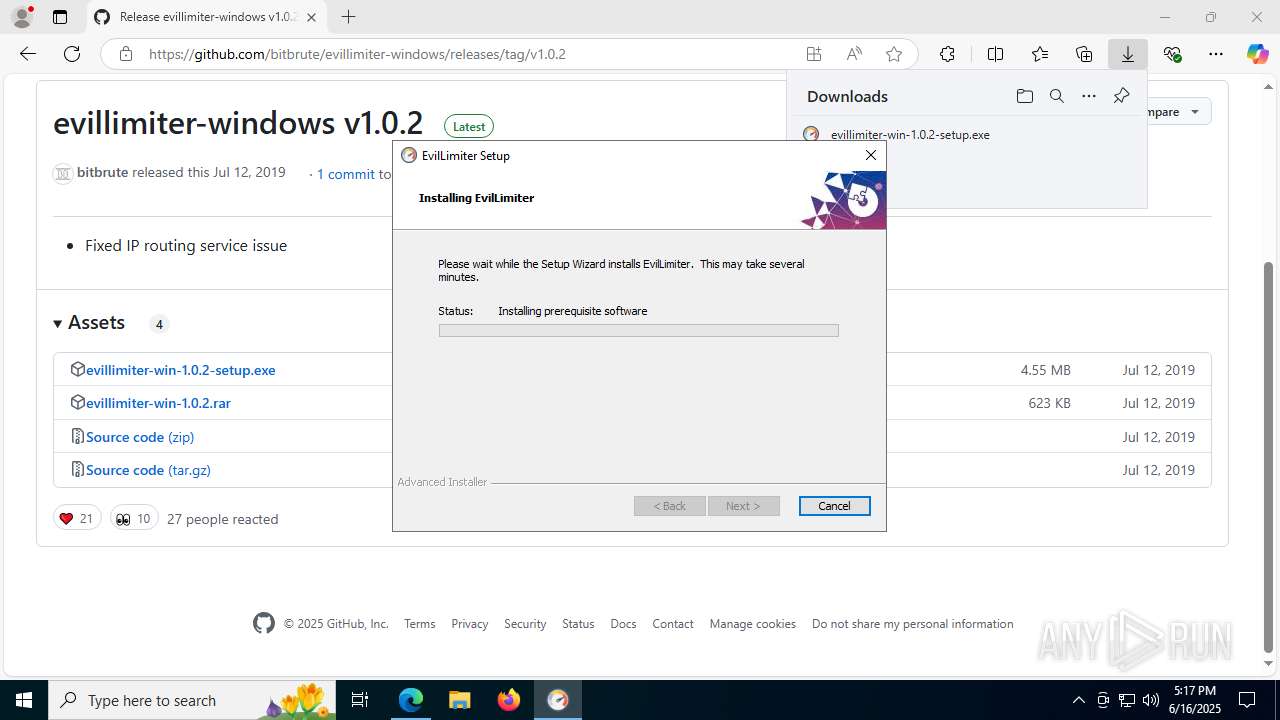Viewport: 1280px width, 720px height.
Task: Open the tab actions menu icon
Action: pos(60,17)
